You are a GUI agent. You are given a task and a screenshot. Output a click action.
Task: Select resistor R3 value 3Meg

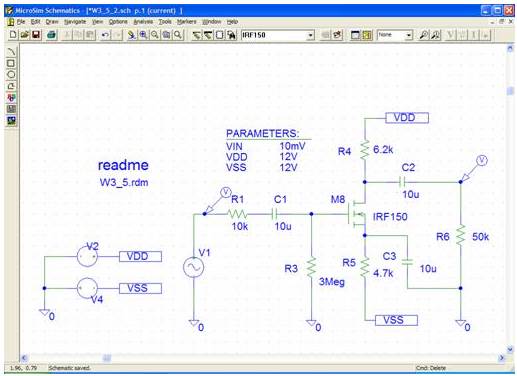[x=332, y=282]
